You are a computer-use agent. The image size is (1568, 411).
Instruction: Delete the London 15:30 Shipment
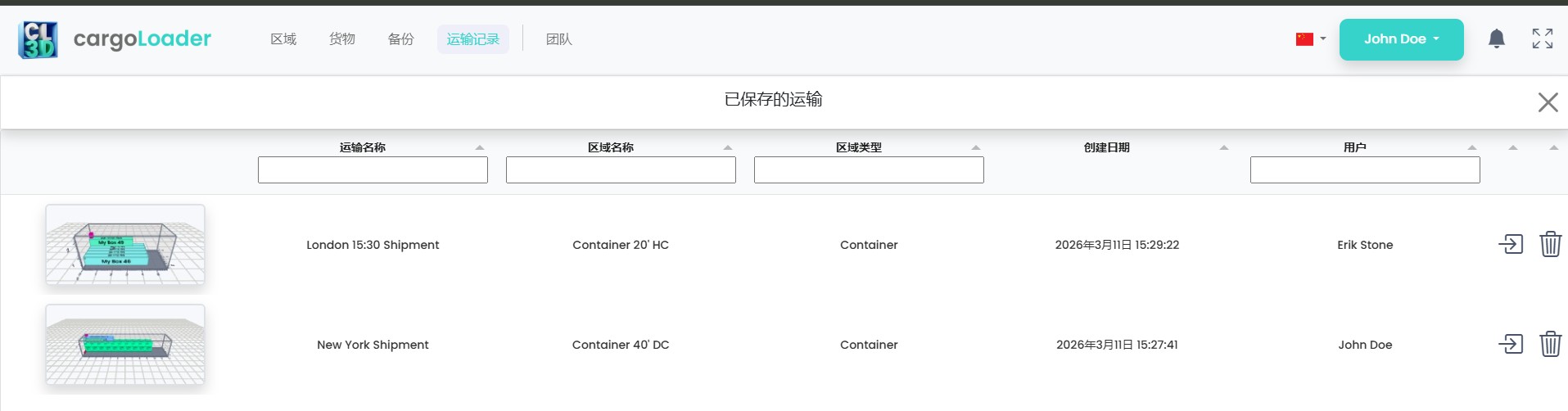[x=1550, y=244]
